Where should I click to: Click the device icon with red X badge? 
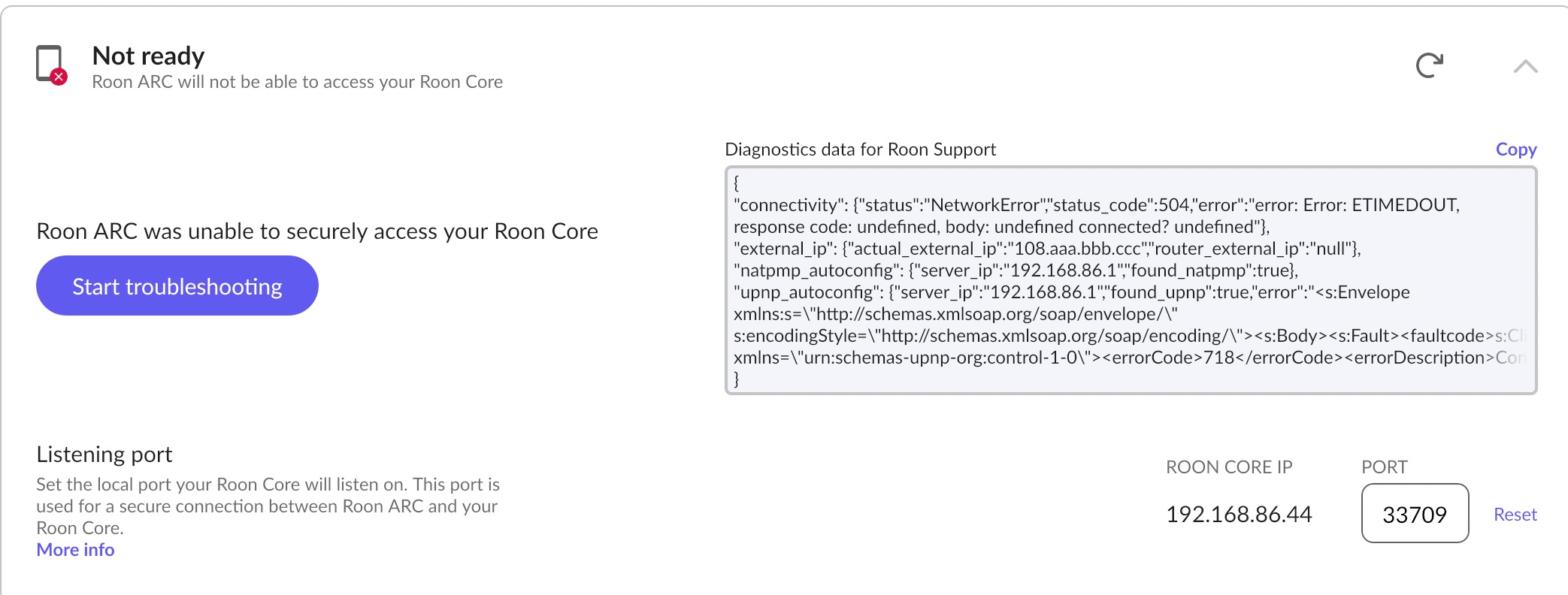[x=51, y=65]
